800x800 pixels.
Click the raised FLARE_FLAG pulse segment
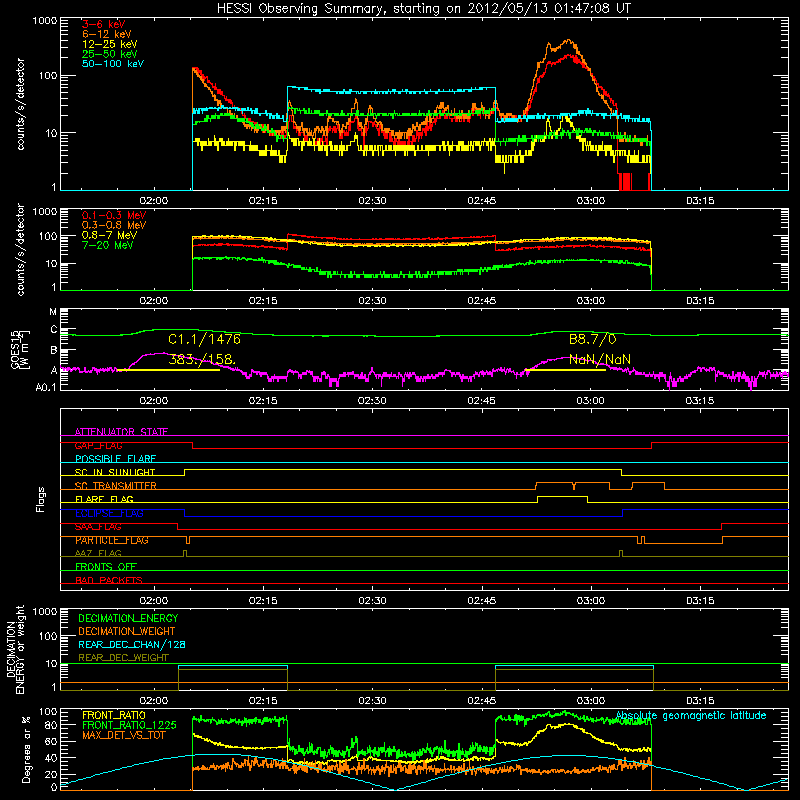(562, 496)
